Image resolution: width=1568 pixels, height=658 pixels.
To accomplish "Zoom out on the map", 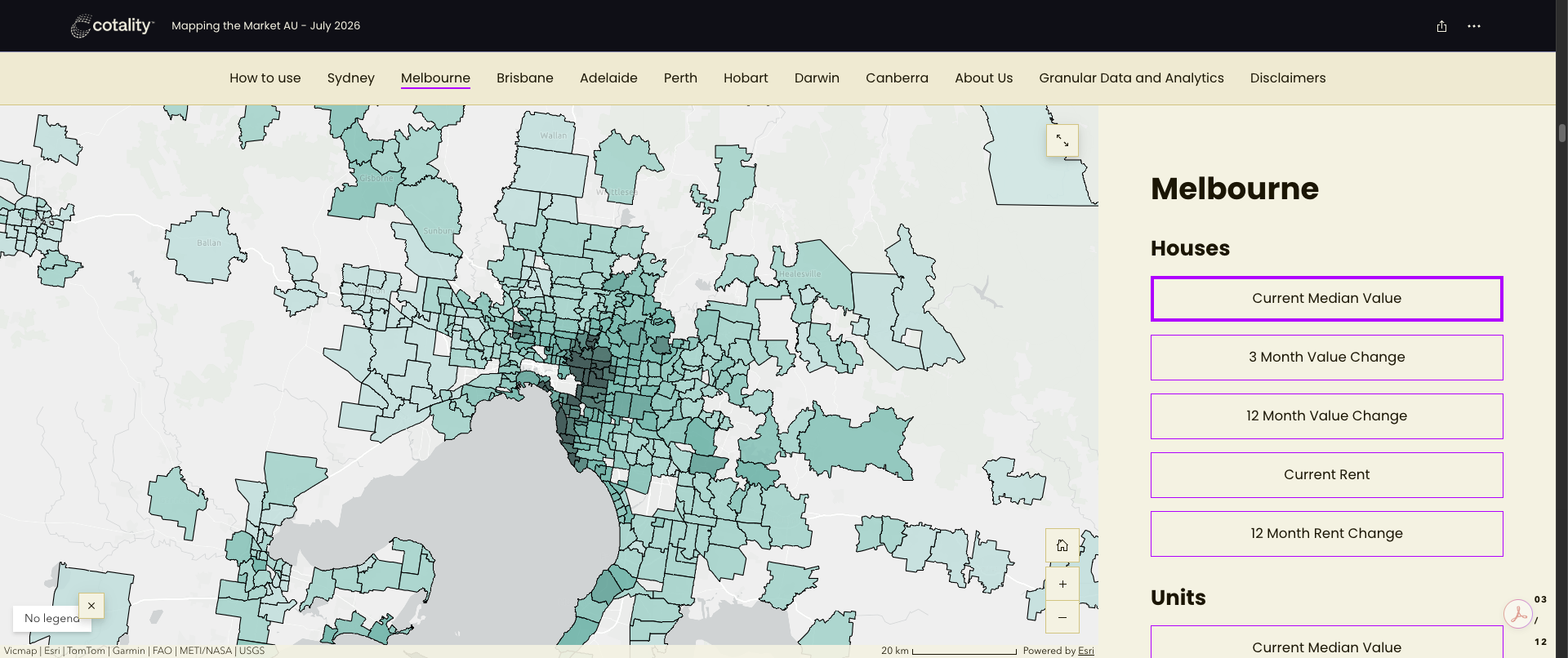I will pos(1062,617).
